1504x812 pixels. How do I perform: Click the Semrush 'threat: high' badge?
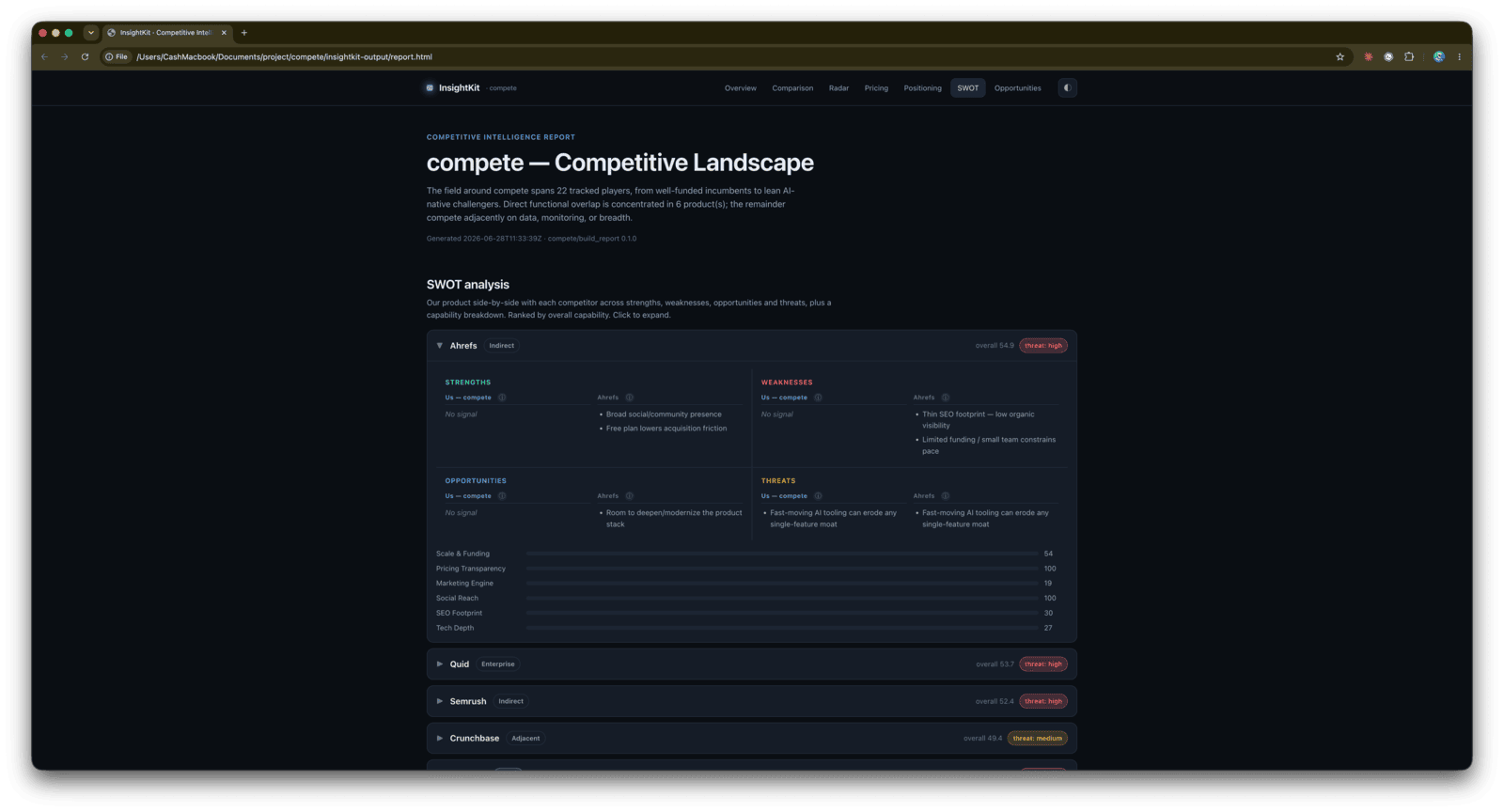point(1043,701)
